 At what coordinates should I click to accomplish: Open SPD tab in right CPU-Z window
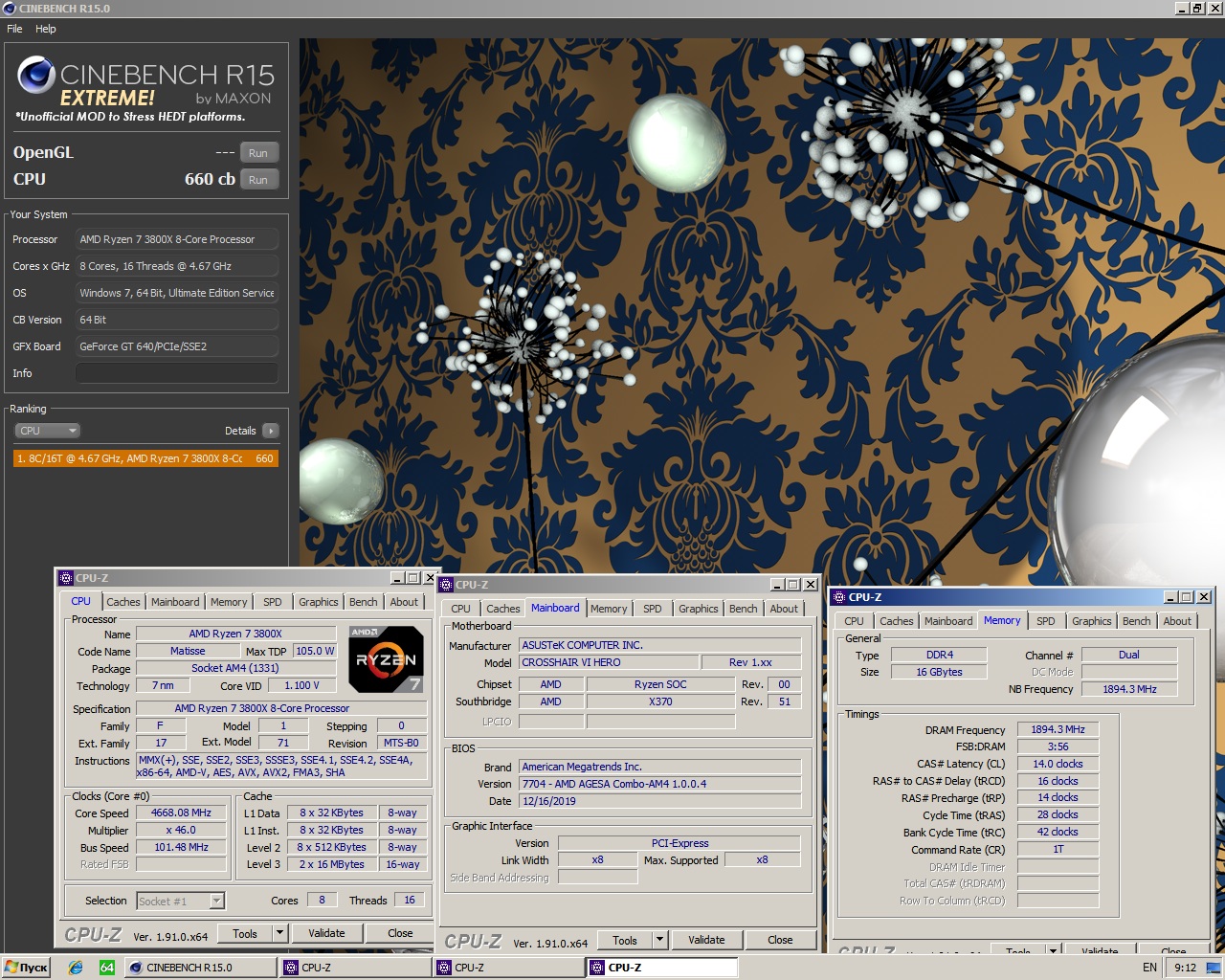coord(1046,621)
